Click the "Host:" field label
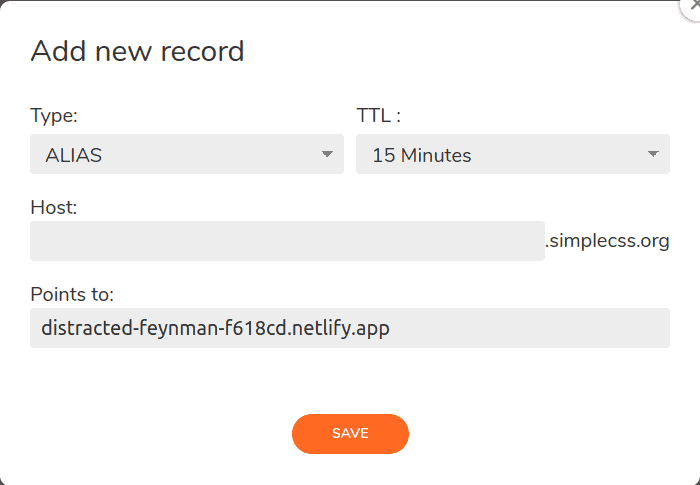Screen dimensions: 700x485 point(54,207)
